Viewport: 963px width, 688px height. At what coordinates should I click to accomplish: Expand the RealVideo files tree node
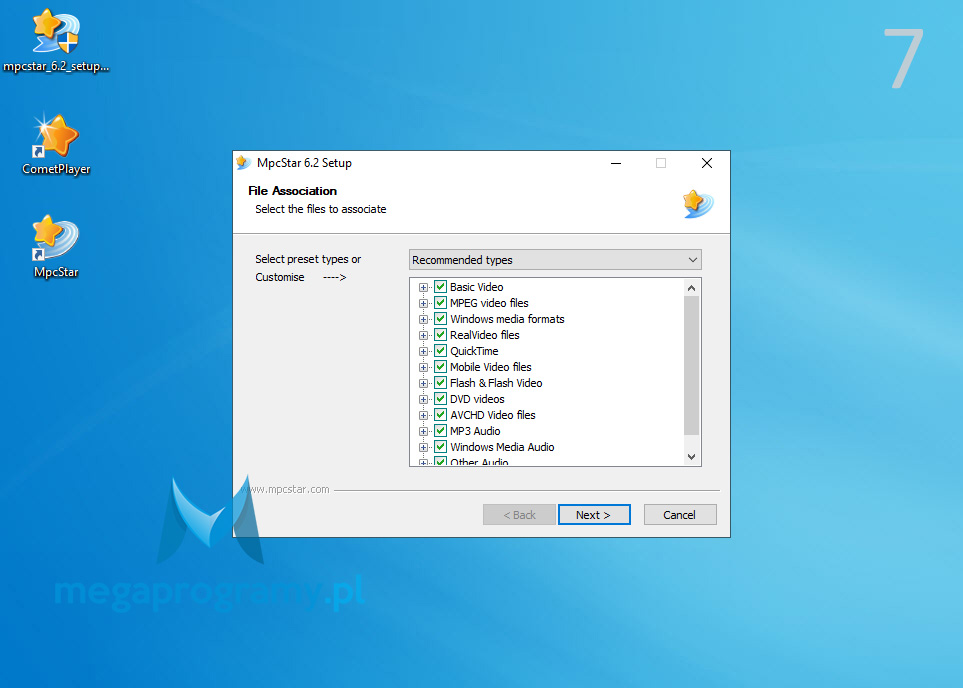click(423, 335)
